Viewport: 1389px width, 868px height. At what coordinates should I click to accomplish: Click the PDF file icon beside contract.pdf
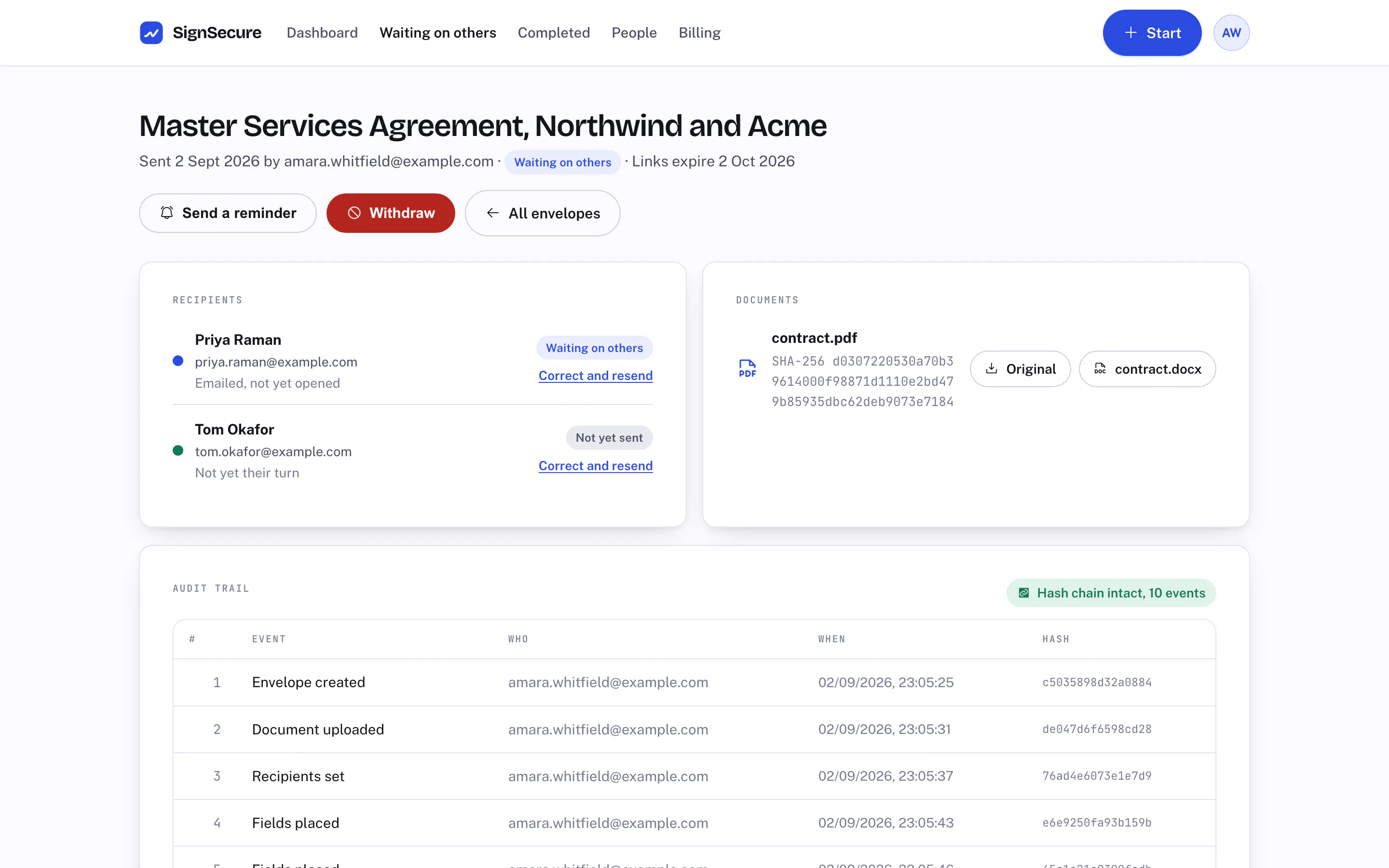747,368
